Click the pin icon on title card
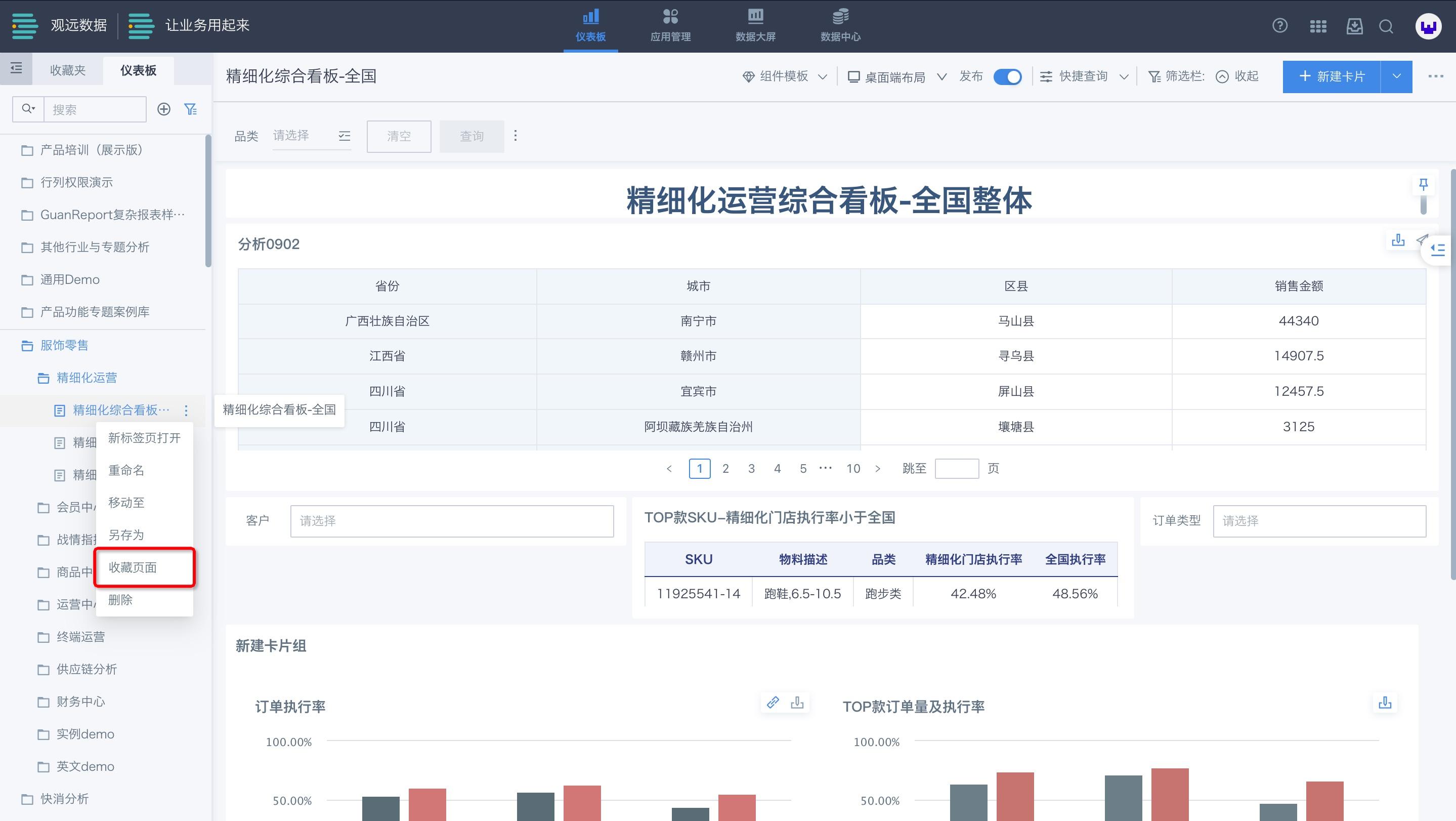This screenshot has height=821, width=1456. [1423, 184]
